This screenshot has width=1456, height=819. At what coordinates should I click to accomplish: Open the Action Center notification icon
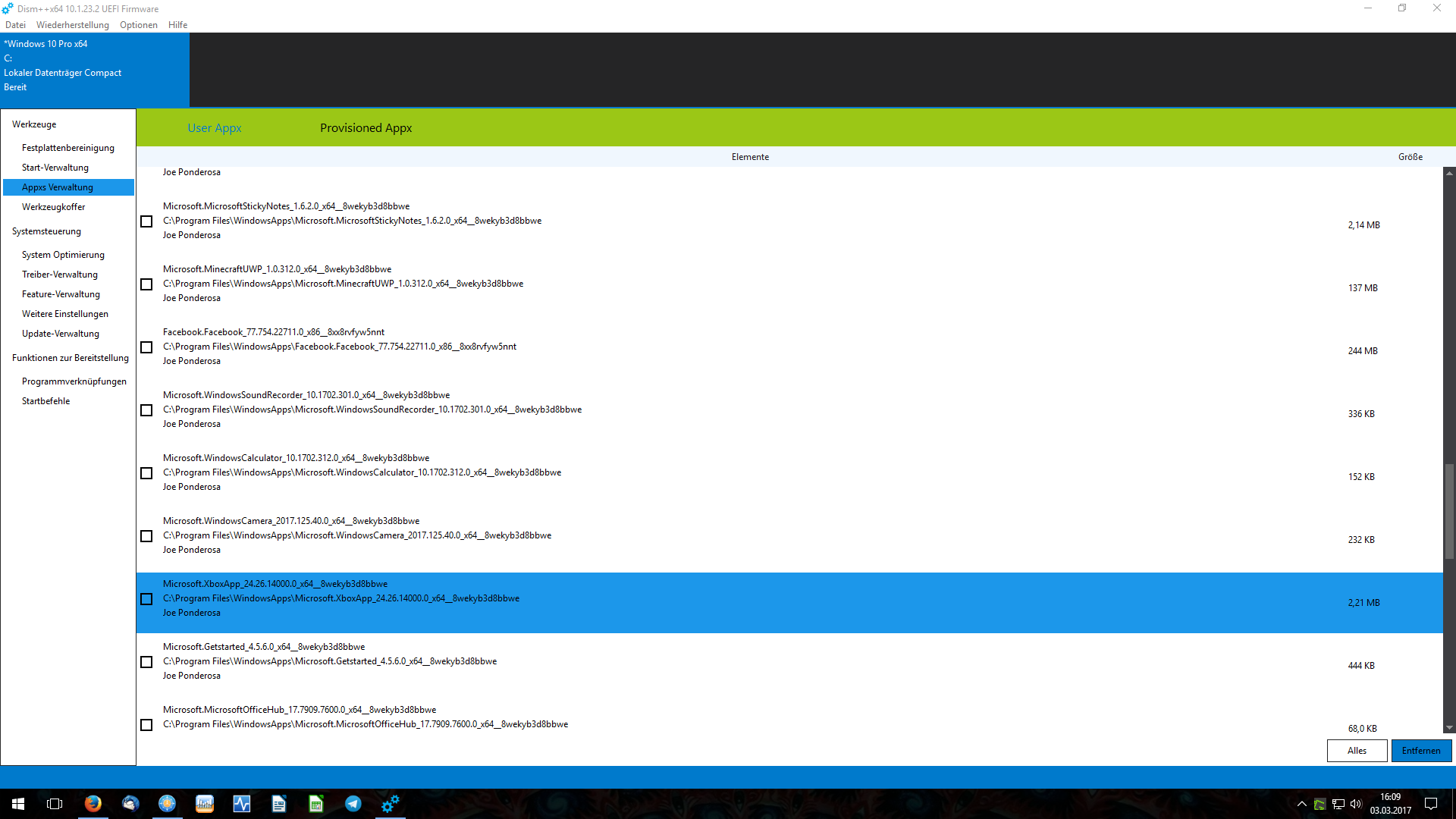pyautogui.click(x=1431, y=804)
